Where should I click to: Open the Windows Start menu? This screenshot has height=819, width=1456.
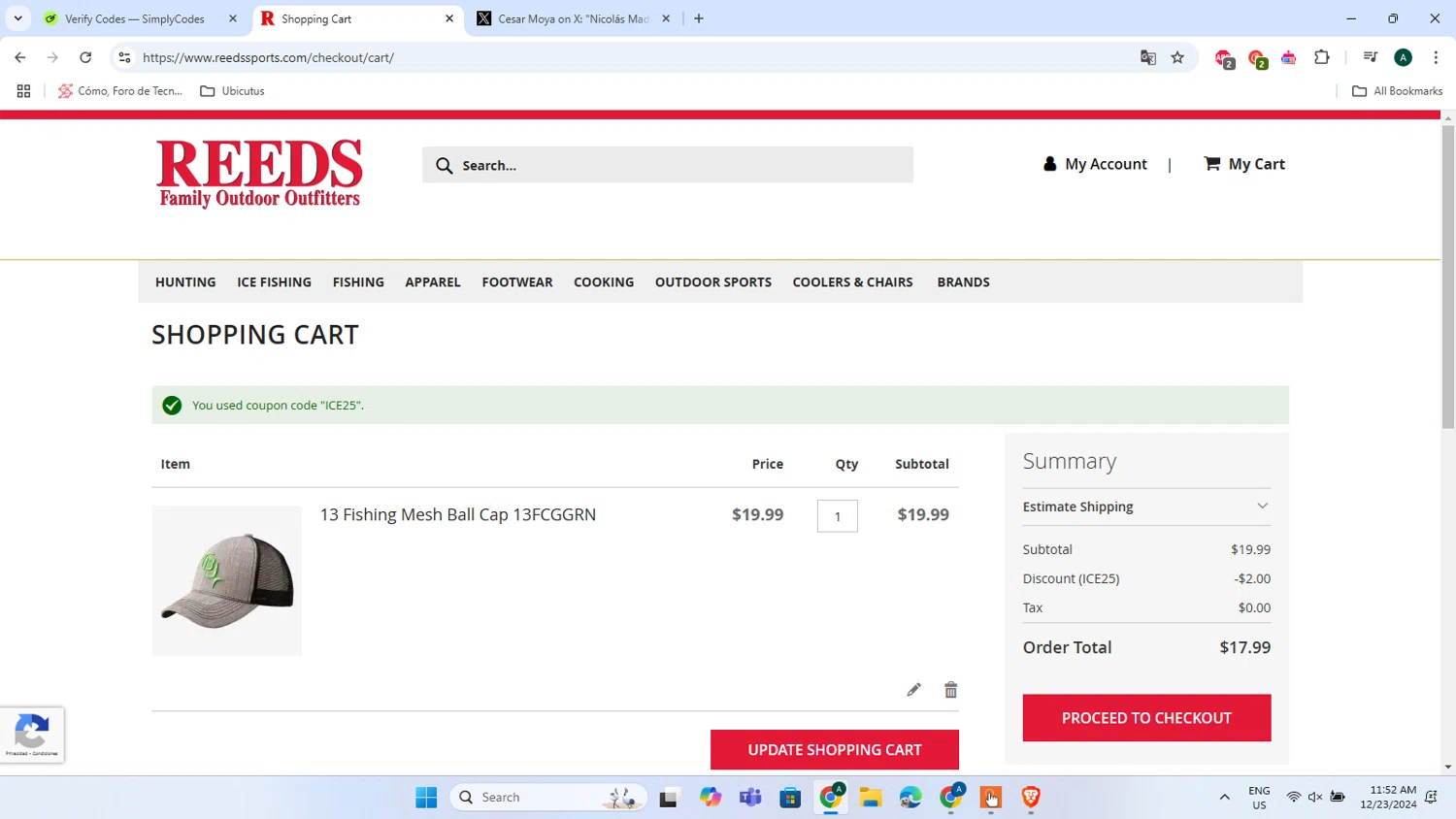pyautogui.click(x=426, y=798)
